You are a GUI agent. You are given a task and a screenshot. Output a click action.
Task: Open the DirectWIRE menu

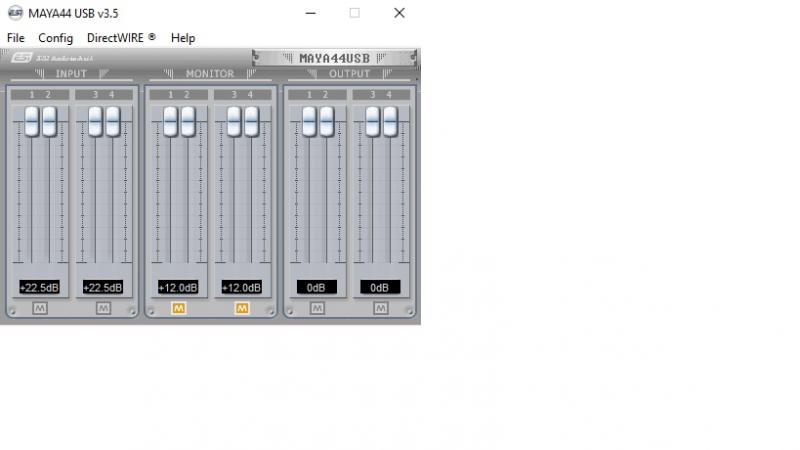point(121,38)
